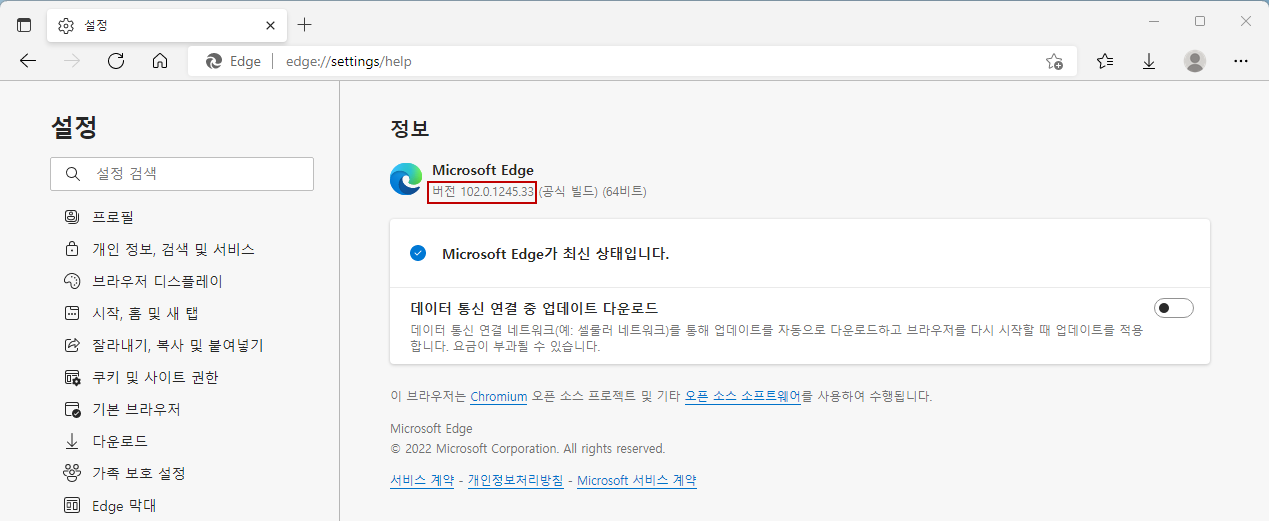Open the tab actions menu icon
Screen dimensions: 1269x521
click(24, 25)
